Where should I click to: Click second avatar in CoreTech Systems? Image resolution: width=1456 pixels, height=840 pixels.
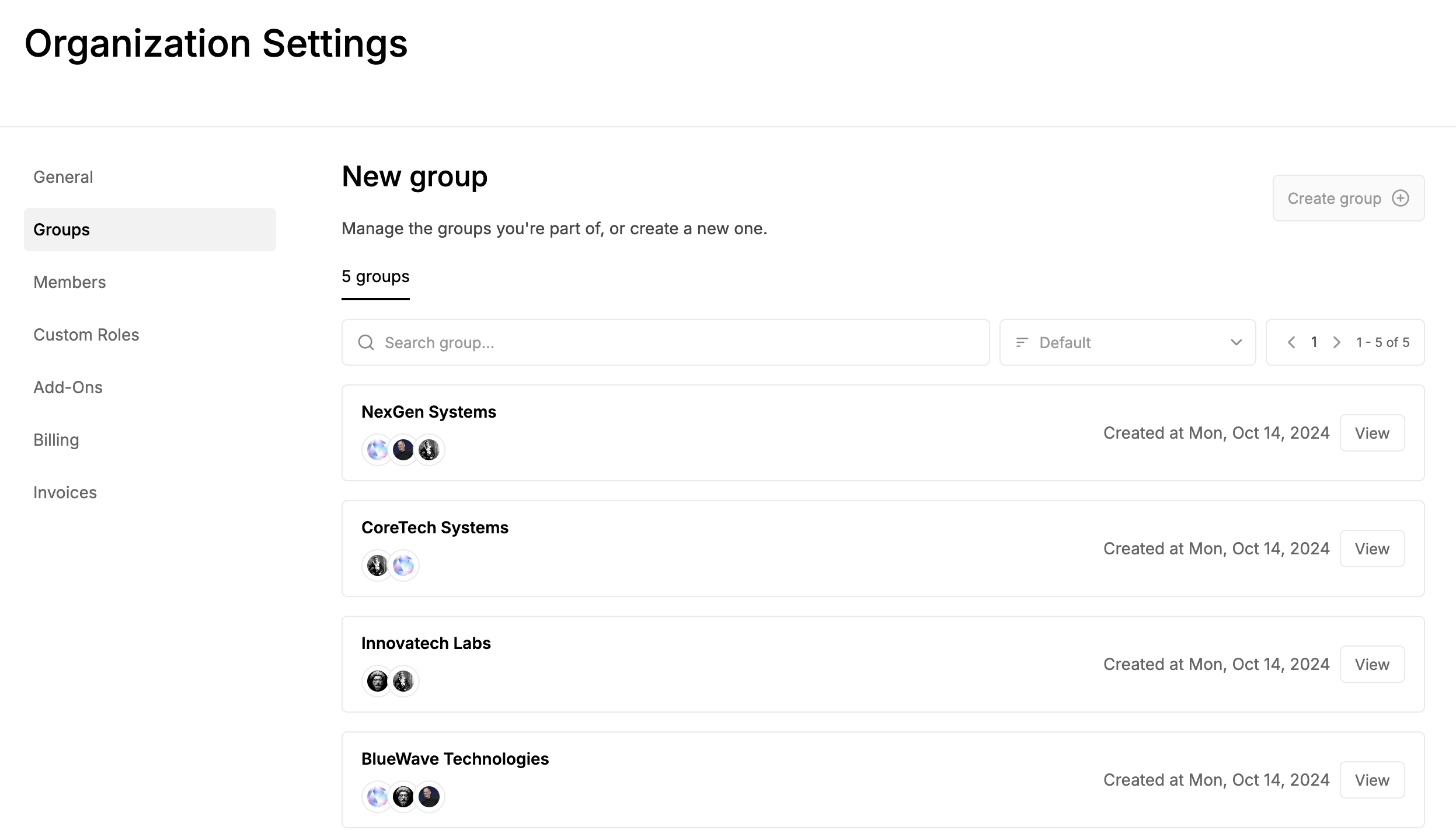pos(403,565)
